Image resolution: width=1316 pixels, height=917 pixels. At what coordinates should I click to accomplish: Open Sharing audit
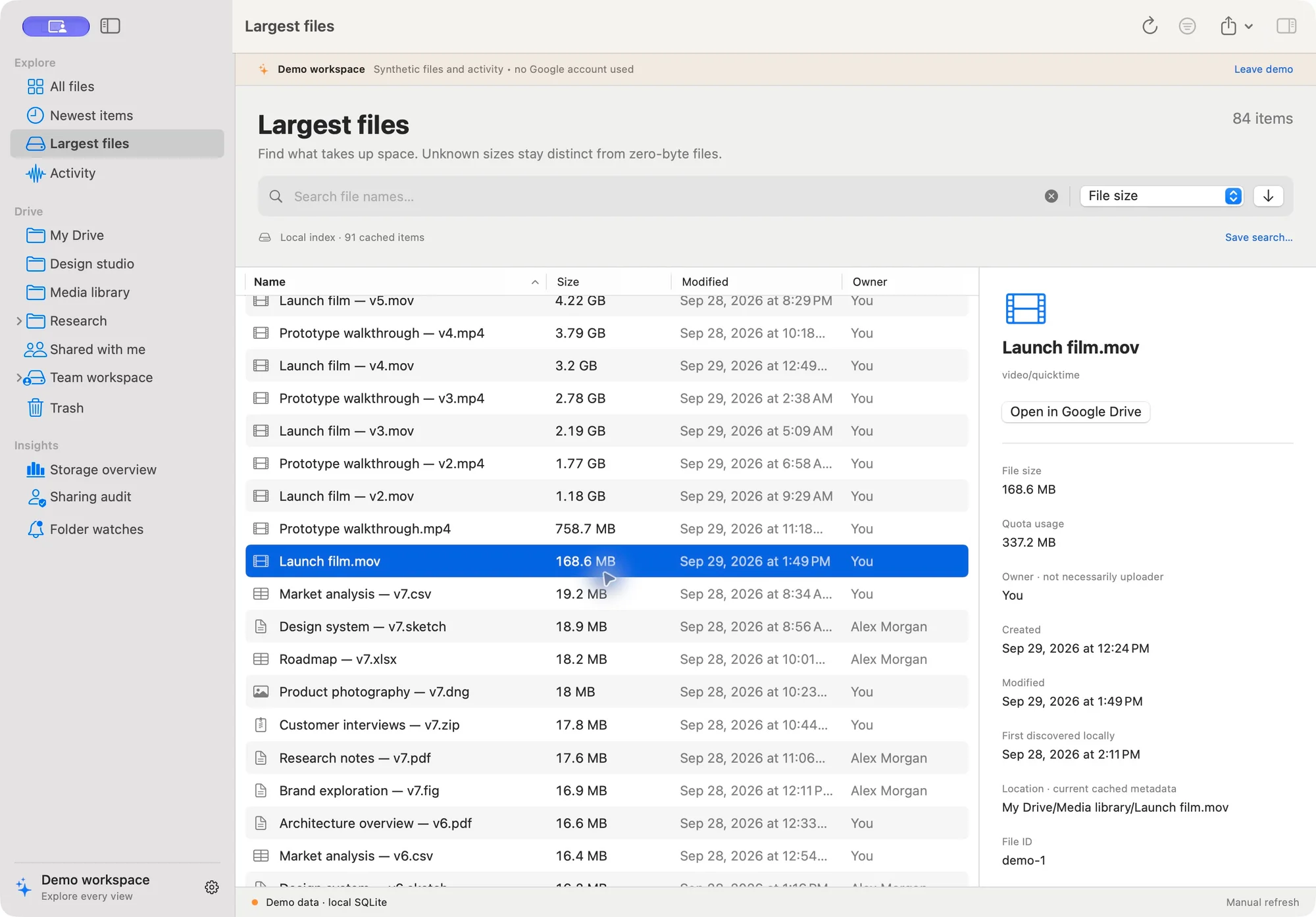coord(117,497)
